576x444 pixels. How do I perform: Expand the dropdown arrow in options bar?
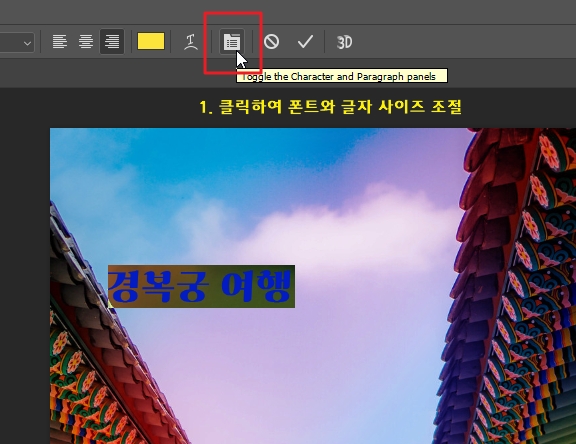pos(27,43)
